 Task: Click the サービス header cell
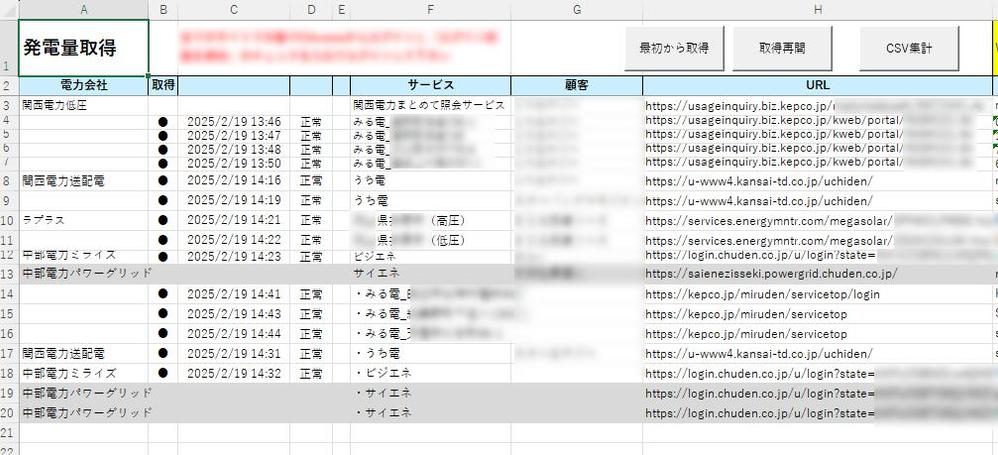click(430, 85)
